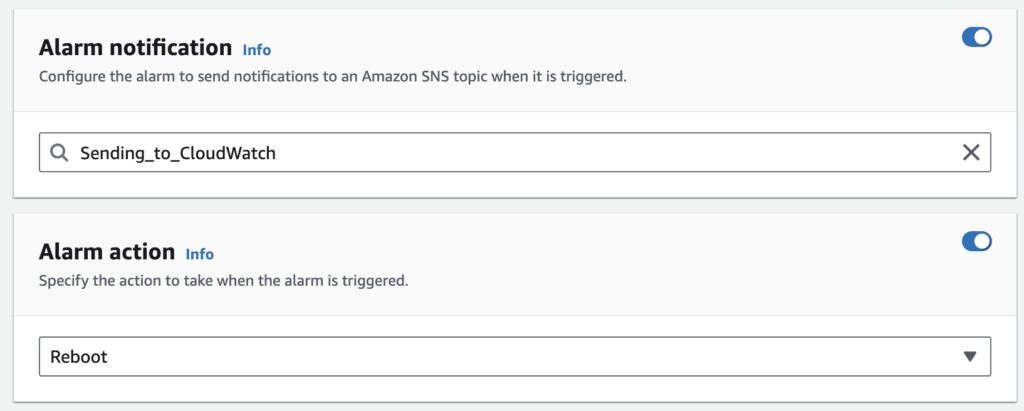Clear the SNS topic search field
The width and height of the screenshot is (1024, 411).
pos(970,153)
